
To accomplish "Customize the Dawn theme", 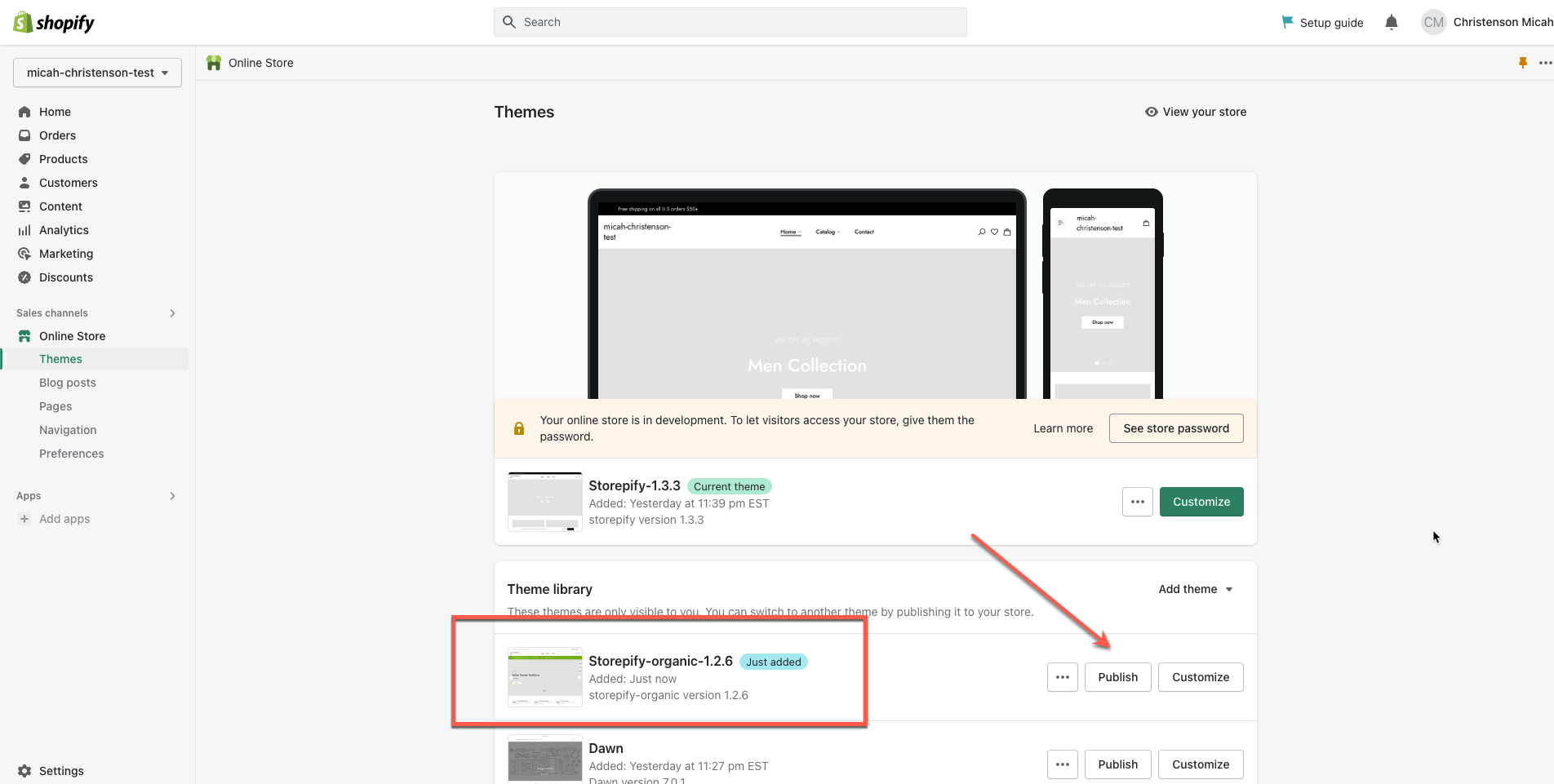I will (1201, 764).
